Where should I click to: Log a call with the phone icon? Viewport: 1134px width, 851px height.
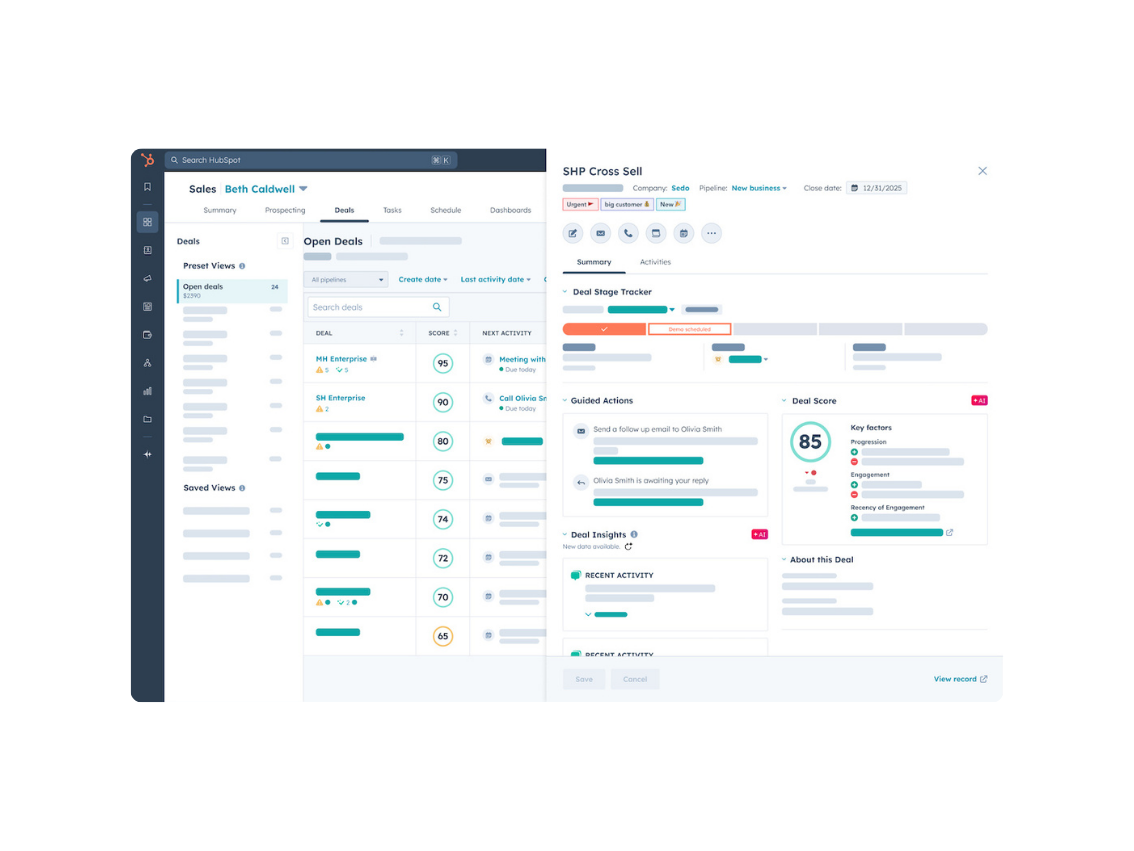628,233
